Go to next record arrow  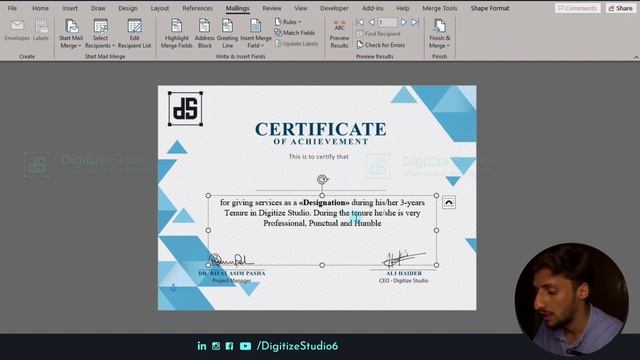[x=404, y=22]
